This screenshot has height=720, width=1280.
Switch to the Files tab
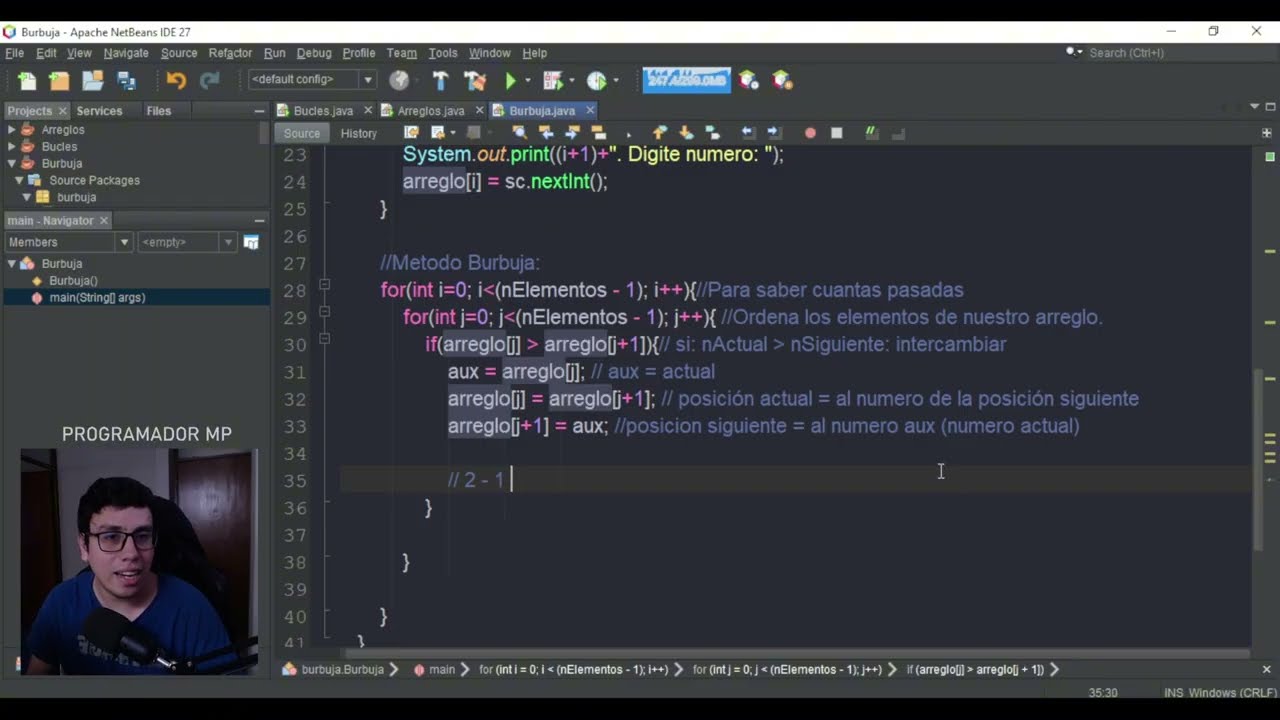[x=159, y=111]
